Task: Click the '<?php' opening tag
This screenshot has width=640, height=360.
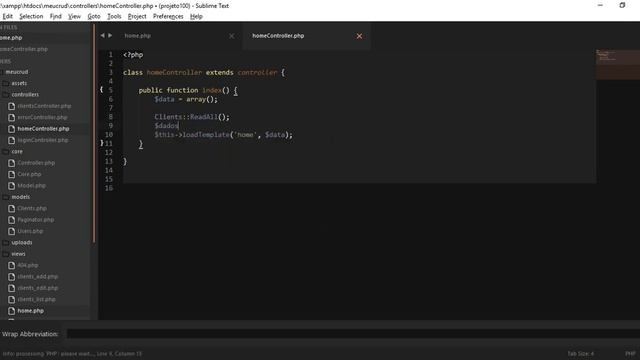Action: (x=133, y=55)
